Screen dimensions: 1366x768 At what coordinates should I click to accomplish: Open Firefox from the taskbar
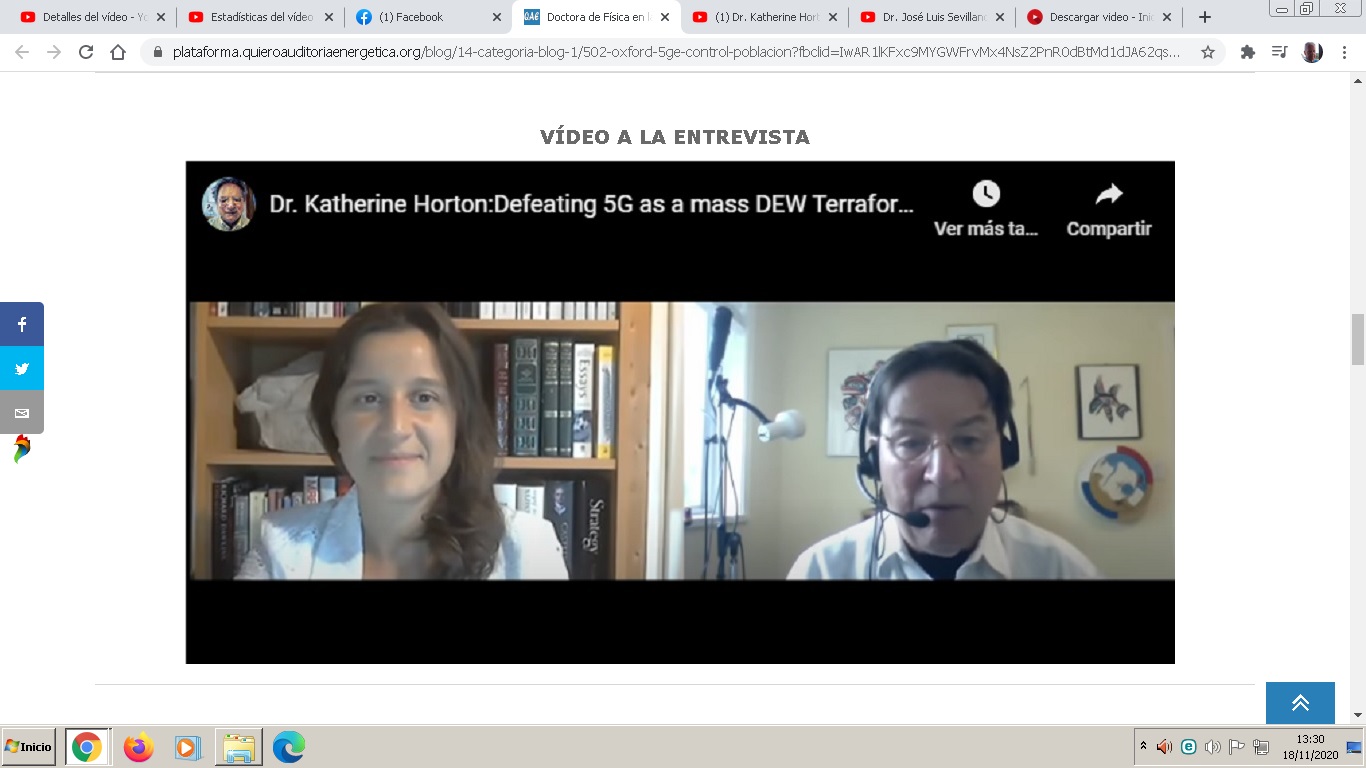point(138,747)
